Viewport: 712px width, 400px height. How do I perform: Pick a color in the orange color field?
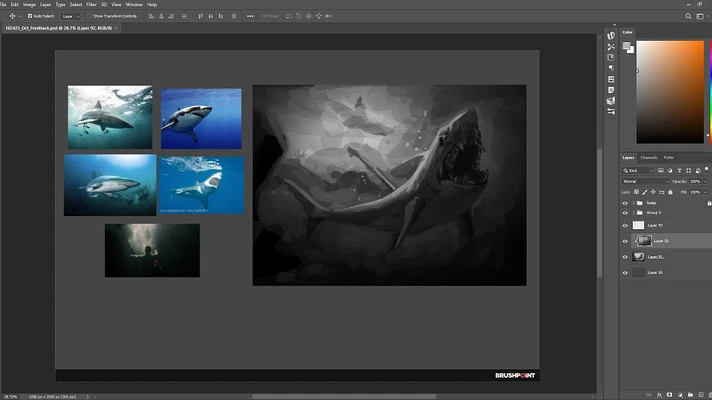click(670, 92)
